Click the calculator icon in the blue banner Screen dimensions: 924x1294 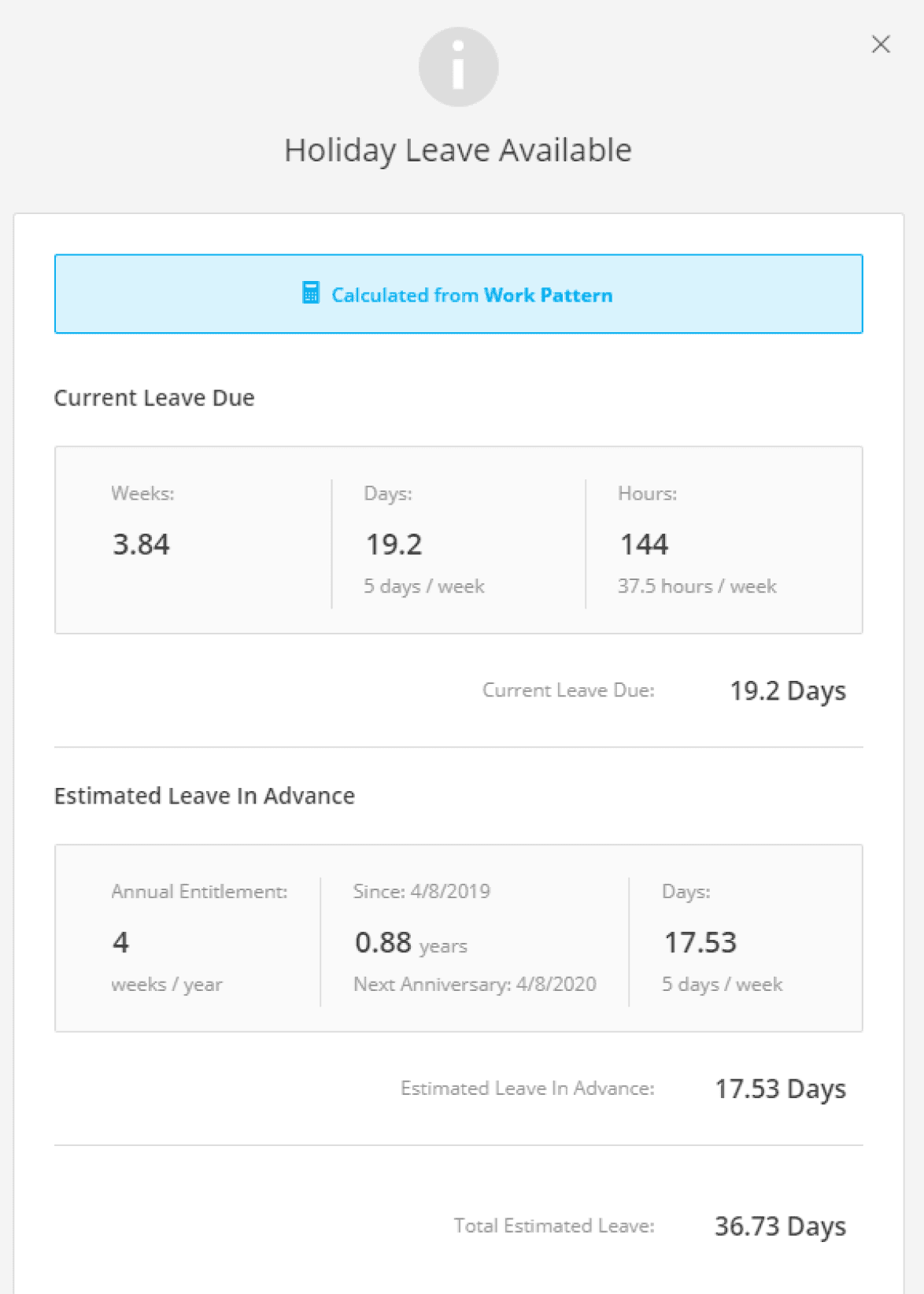point(311,294)
